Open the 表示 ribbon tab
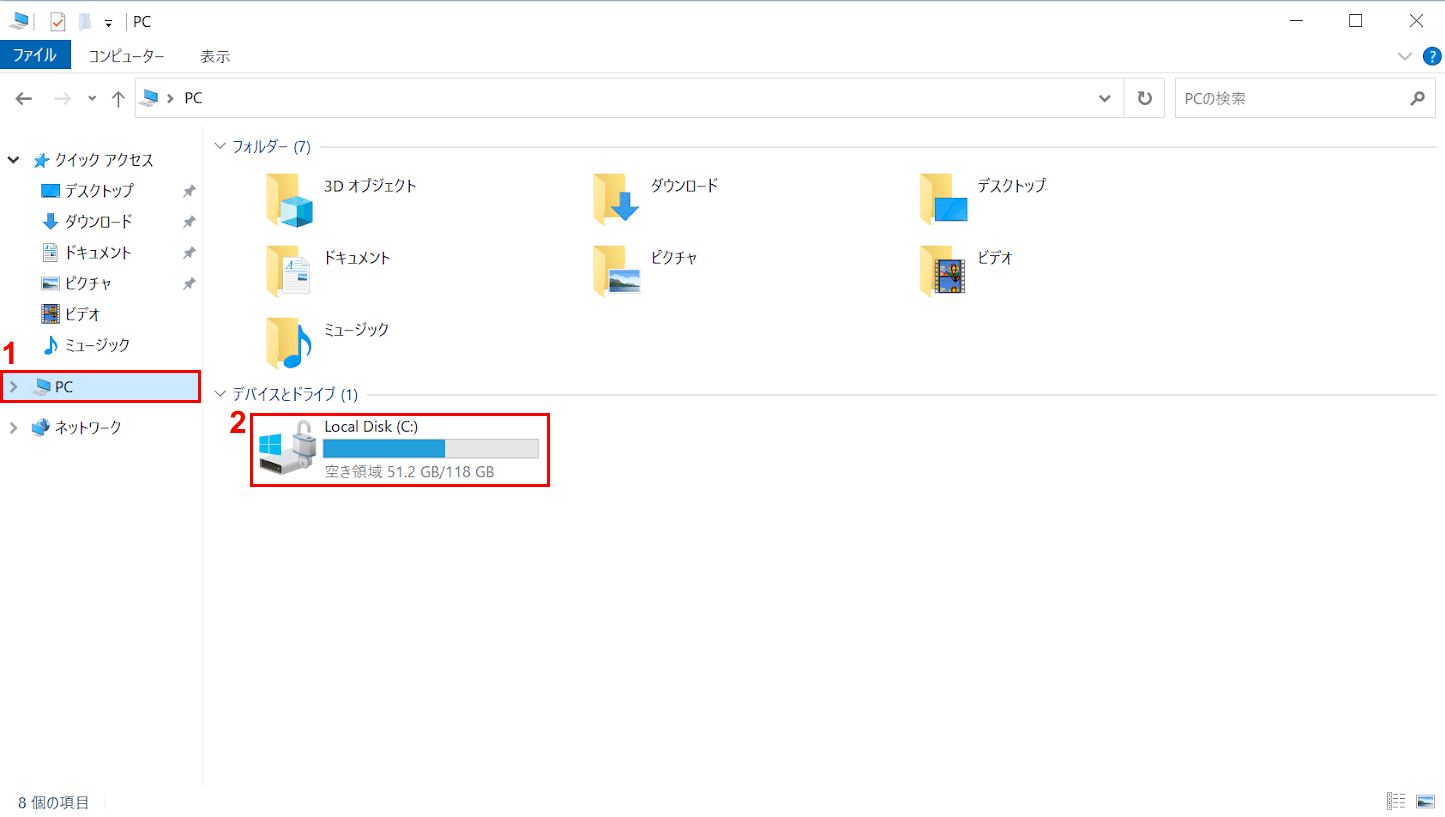The width and height of the screenshot is (1445, 817). 215,56
